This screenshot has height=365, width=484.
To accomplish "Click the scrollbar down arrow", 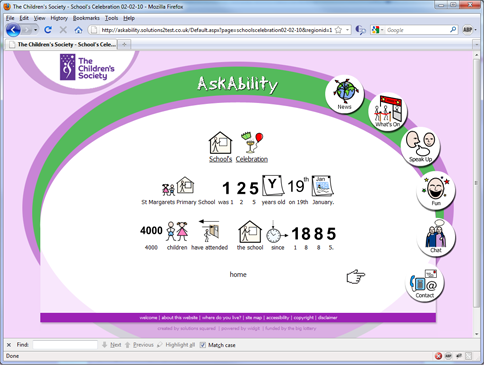I will tap(476, 334).
